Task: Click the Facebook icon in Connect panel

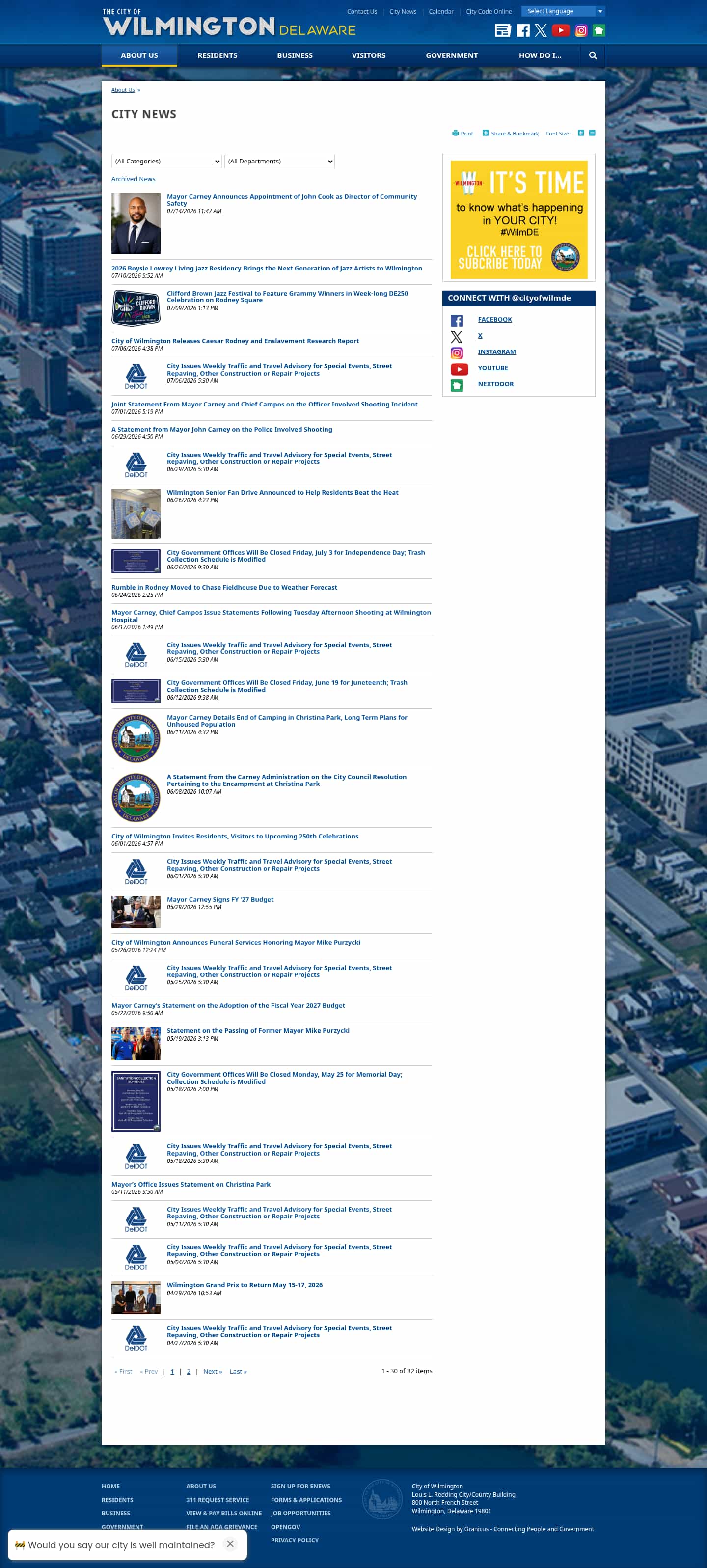Action: pyautogui.click(x=457, y=321)
